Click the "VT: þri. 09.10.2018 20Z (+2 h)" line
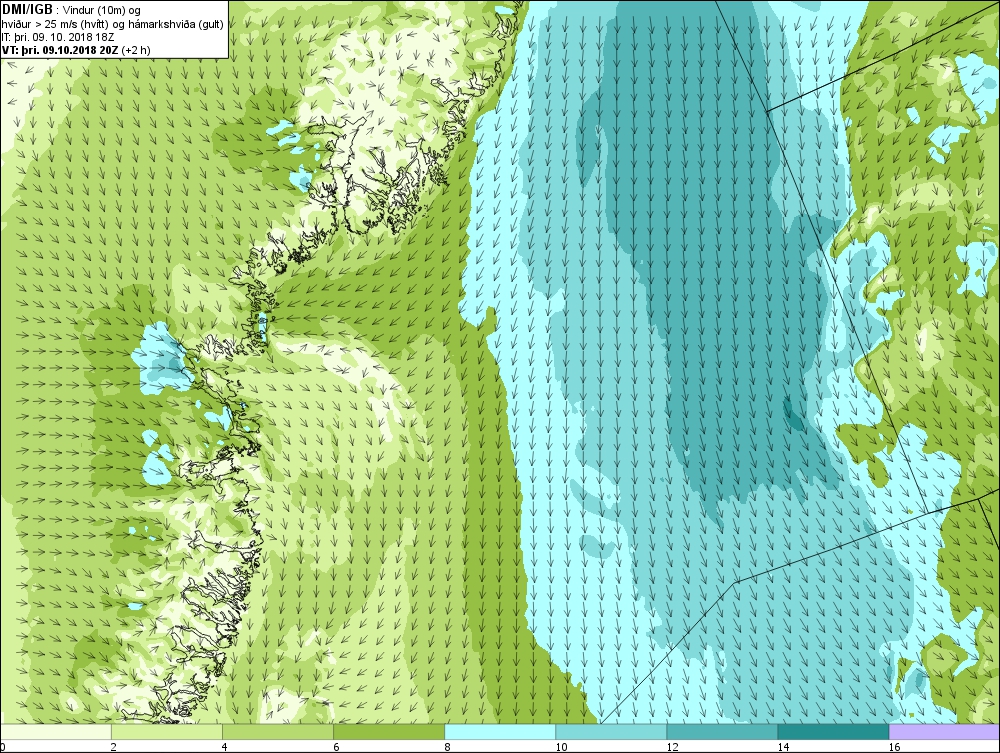The width and height of the screenshot is (1000, 753). [77, 50]
